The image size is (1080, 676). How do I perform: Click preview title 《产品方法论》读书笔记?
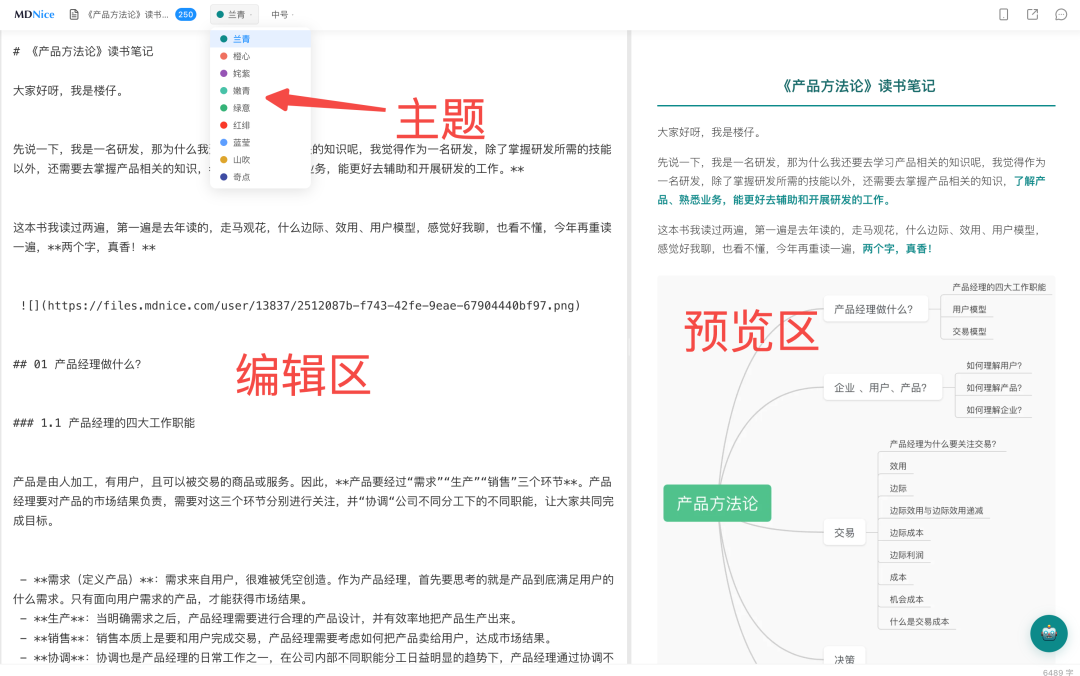[x=858, y=86]
